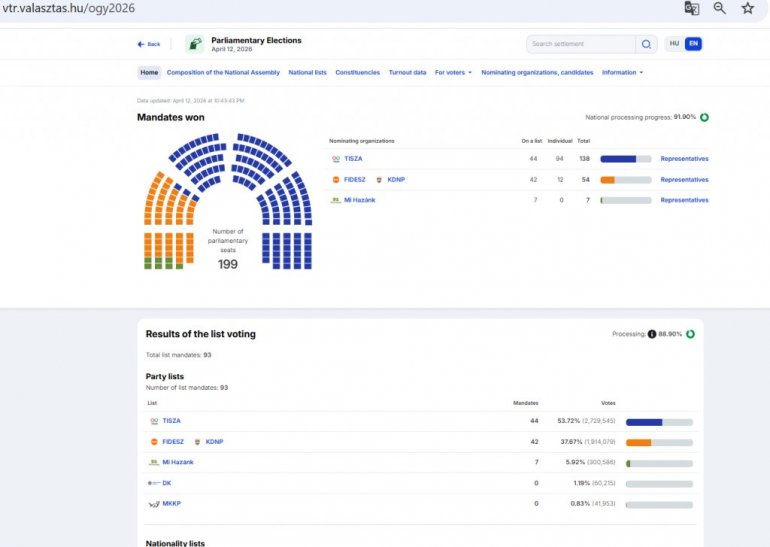Click the browser translate page icon
The width and height of the screenshot is (770, 547).
(691, 8)
